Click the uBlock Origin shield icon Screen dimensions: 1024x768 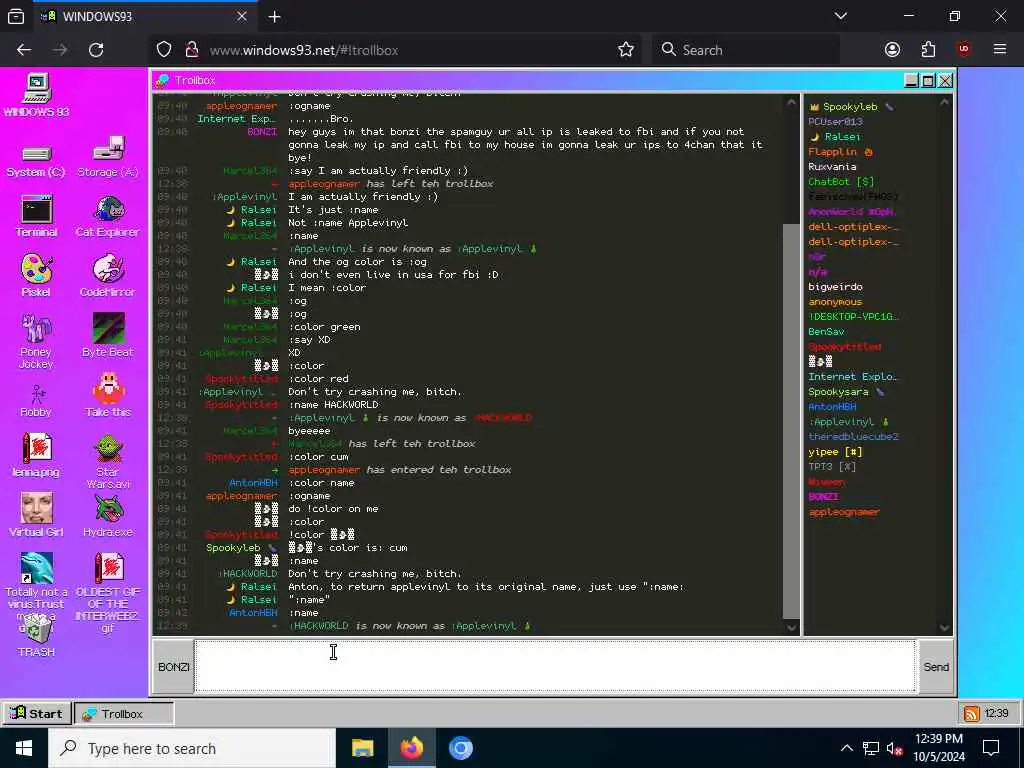pyautogui.click(x=964, y=50)
